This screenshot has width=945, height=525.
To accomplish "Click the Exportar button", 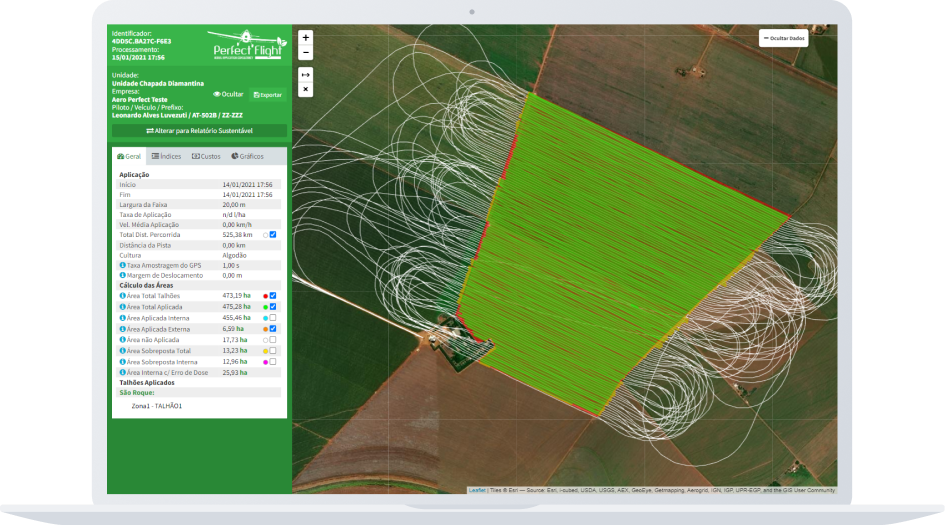I will (x=267, y=94).
